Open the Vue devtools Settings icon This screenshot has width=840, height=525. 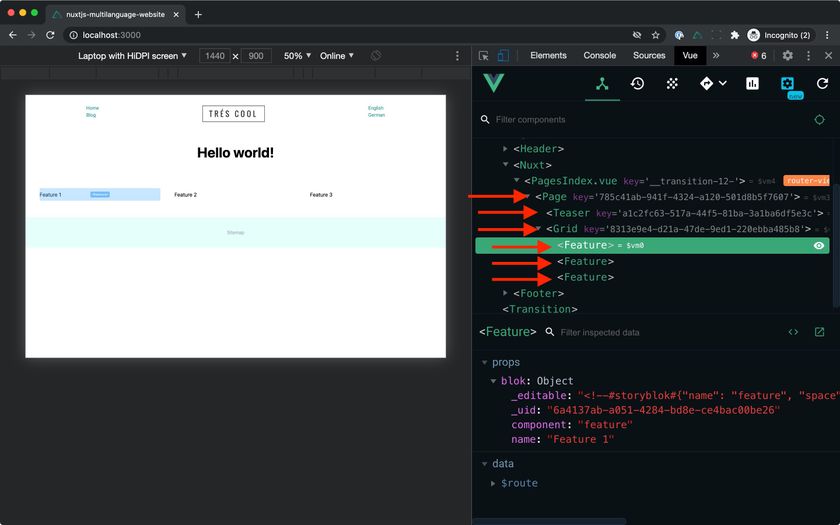pos(787,83)
